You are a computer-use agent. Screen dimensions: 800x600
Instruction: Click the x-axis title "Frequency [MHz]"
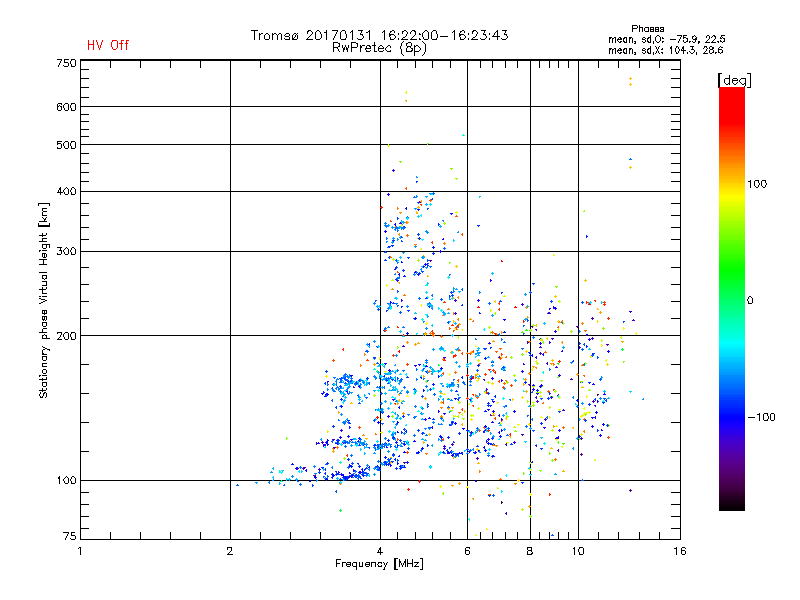pos(379,564)
